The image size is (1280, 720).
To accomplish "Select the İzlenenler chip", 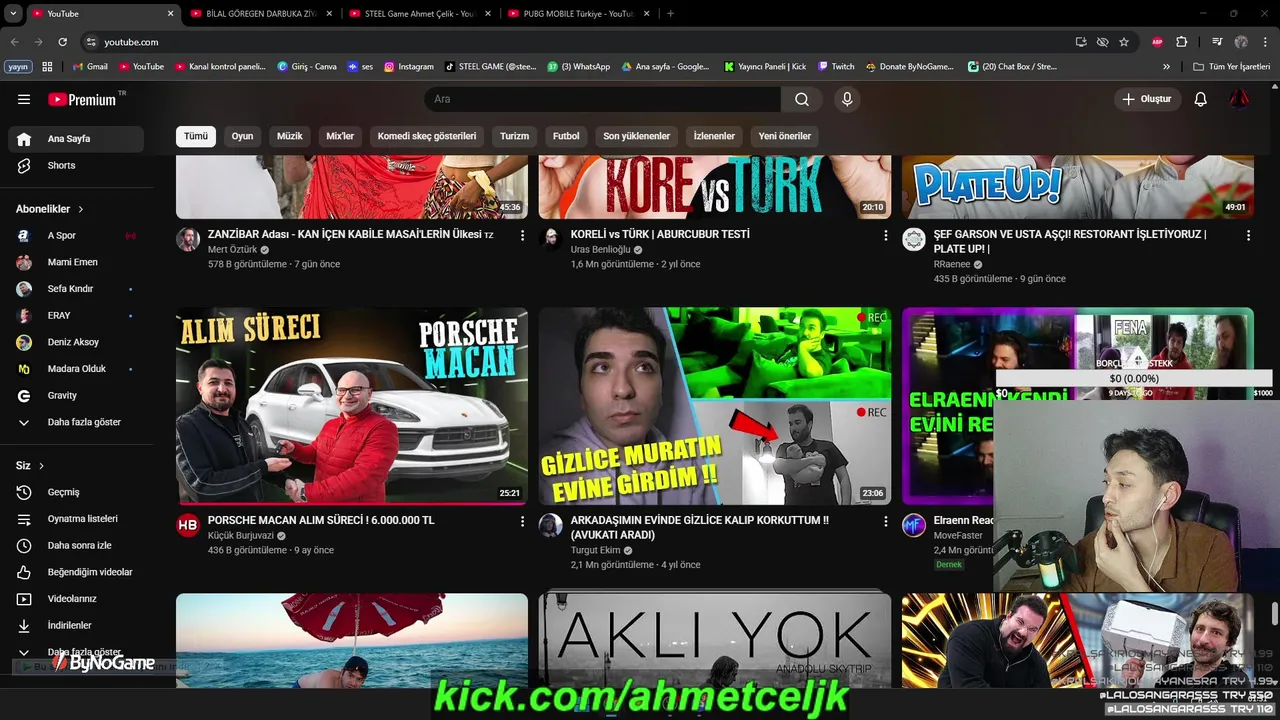I will tap(714, 136).
